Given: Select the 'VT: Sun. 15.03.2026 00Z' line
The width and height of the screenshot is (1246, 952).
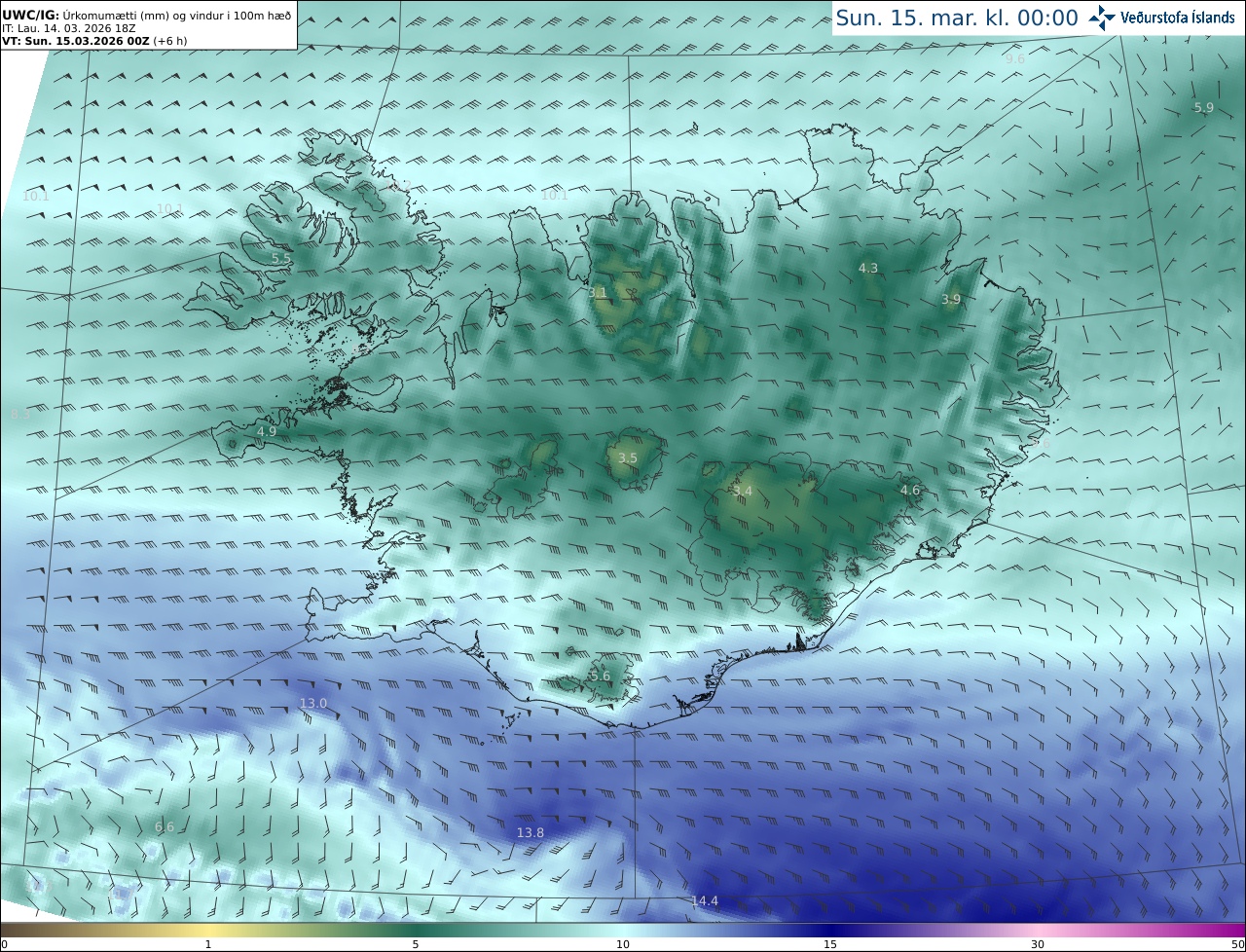Looking at the screenshot, I should click(x=94, y=41).
